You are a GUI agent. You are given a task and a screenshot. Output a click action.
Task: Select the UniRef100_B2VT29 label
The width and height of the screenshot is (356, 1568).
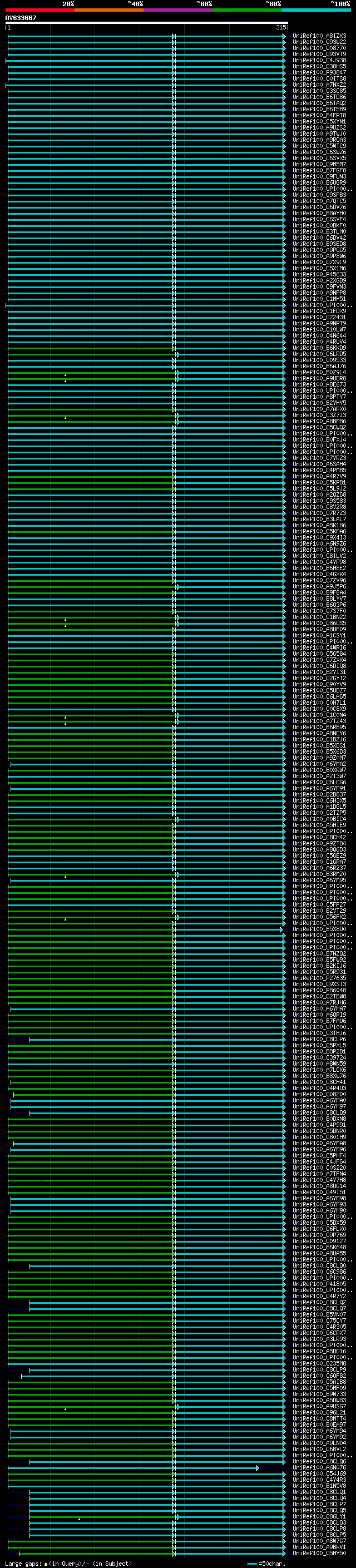pyautogui.click(x=319, y=911)
